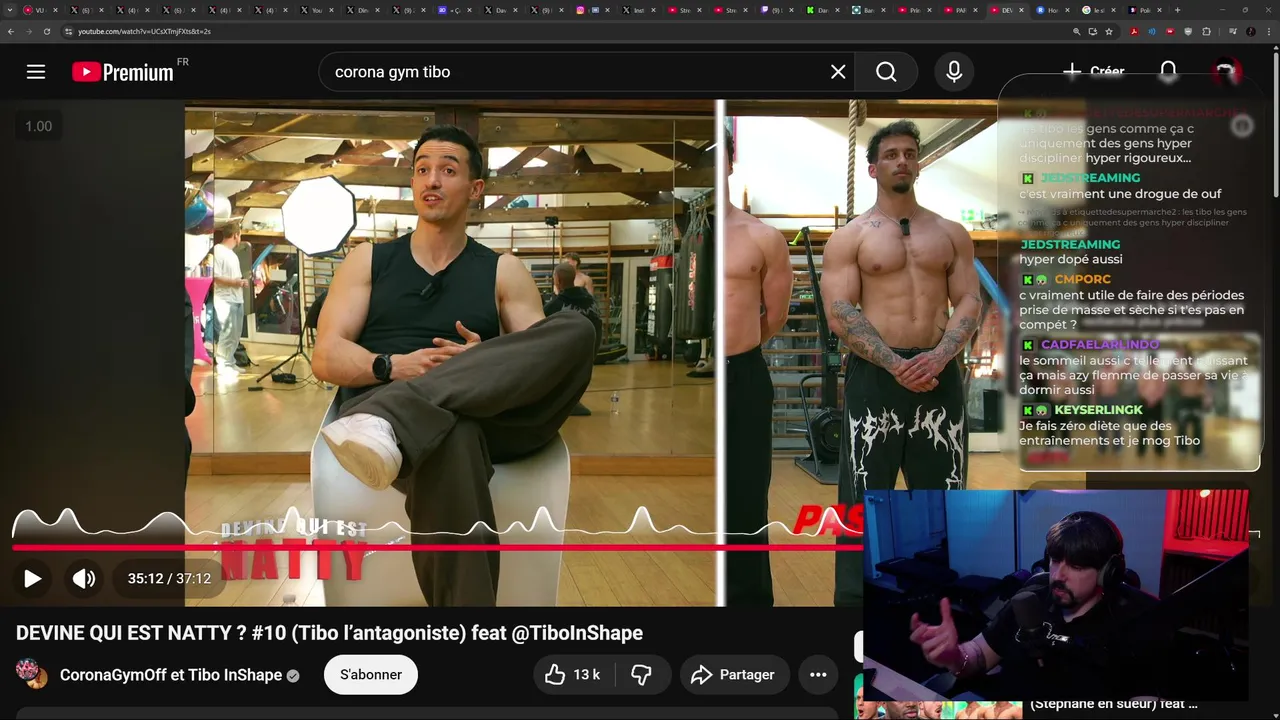Go back in browser history

(x=10, y=31)
